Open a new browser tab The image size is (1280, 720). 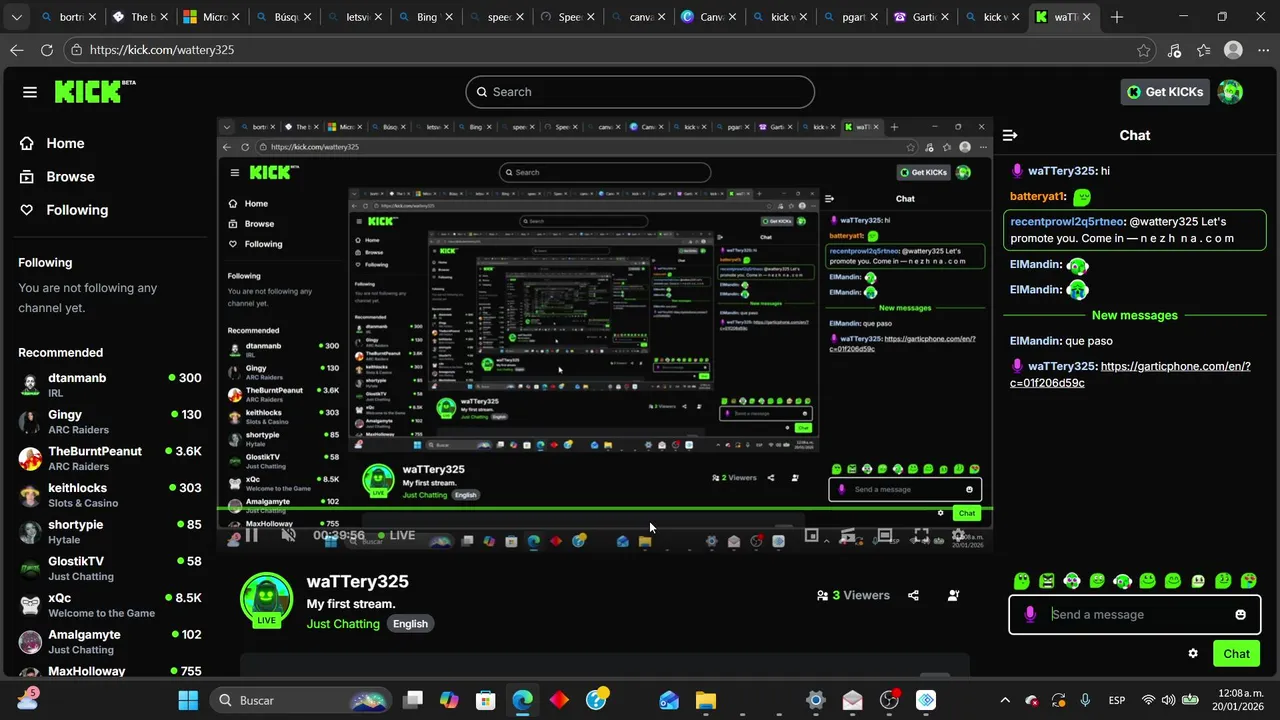pos(1116,17)
